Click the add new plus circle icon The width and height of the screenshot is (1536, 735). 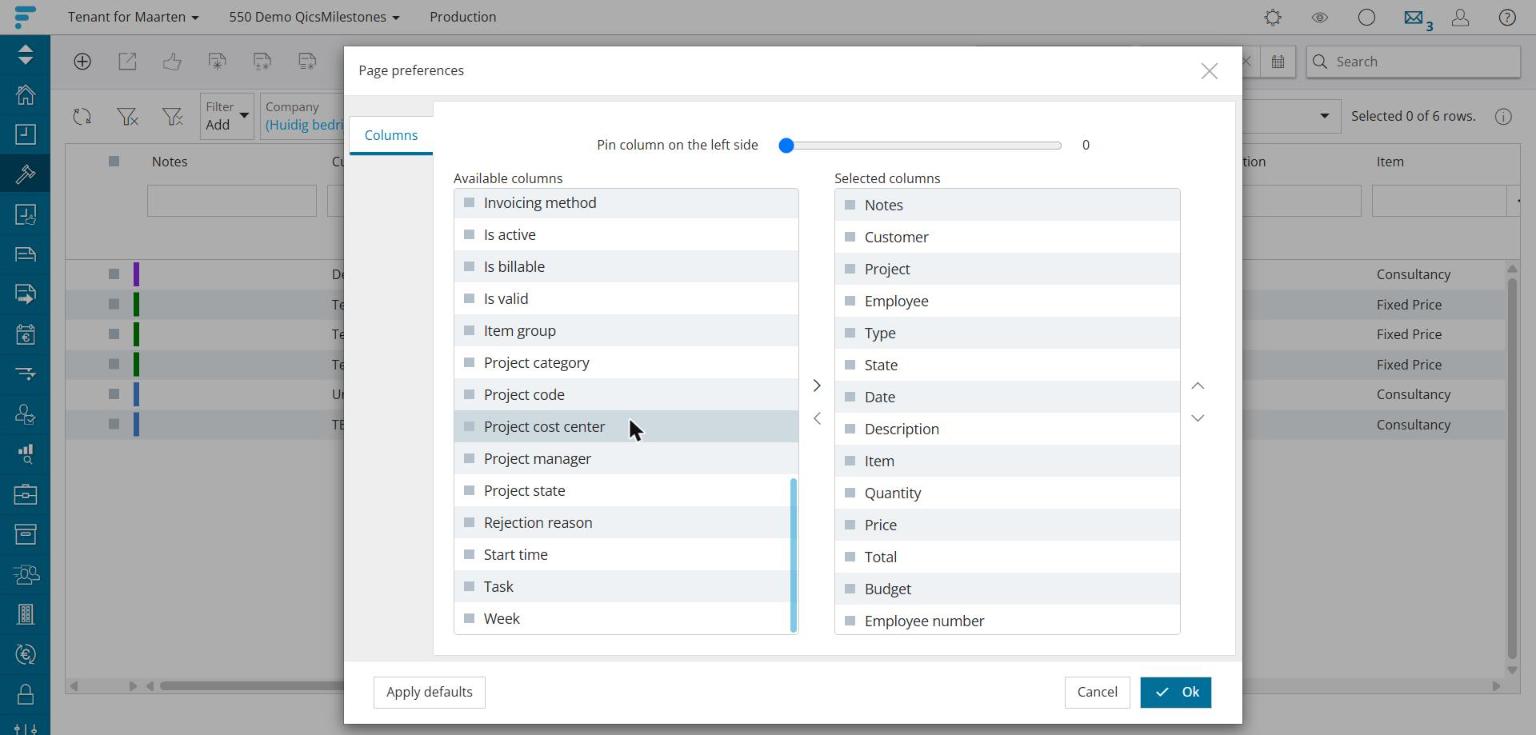pos(82,61)
